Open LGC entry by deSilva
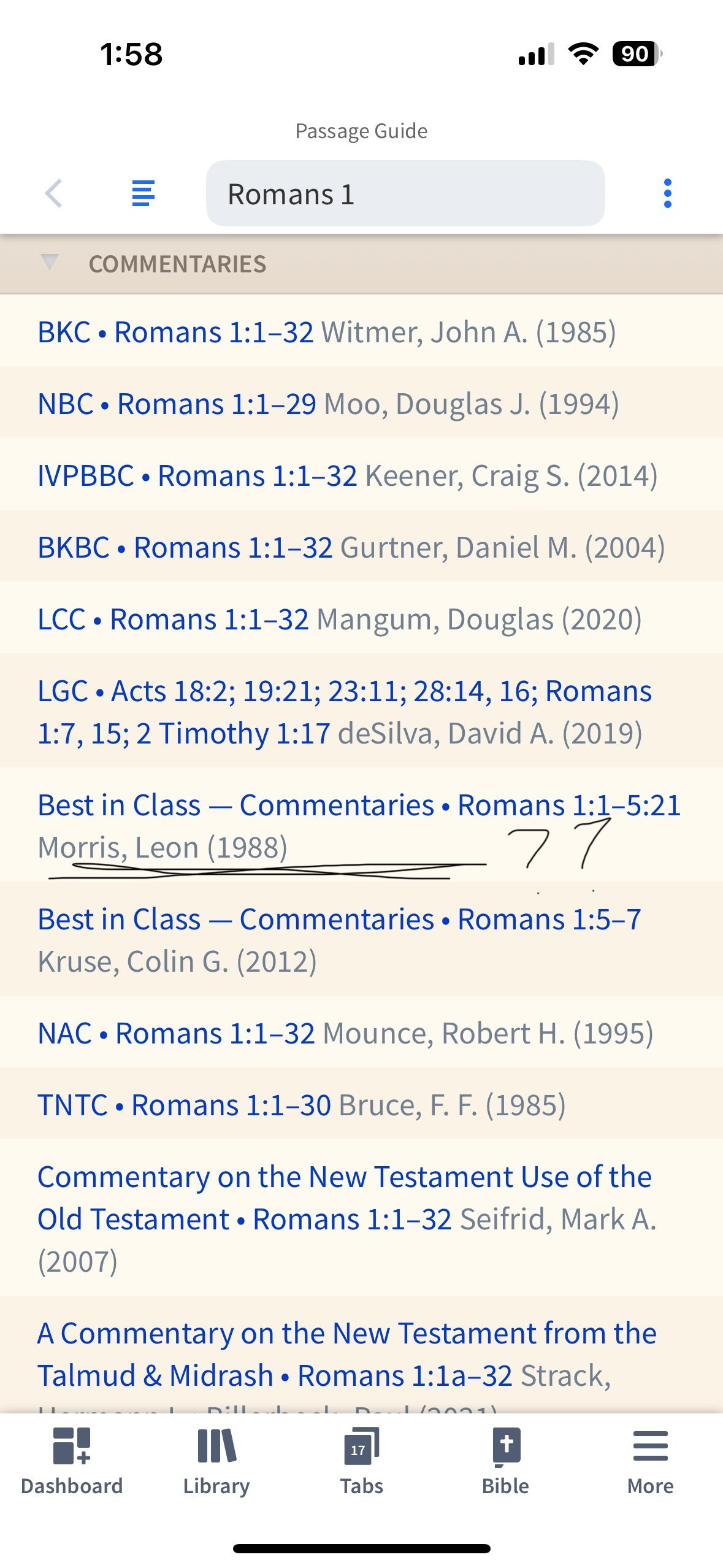Viewport: 723px width, 1568px height. 361,712
